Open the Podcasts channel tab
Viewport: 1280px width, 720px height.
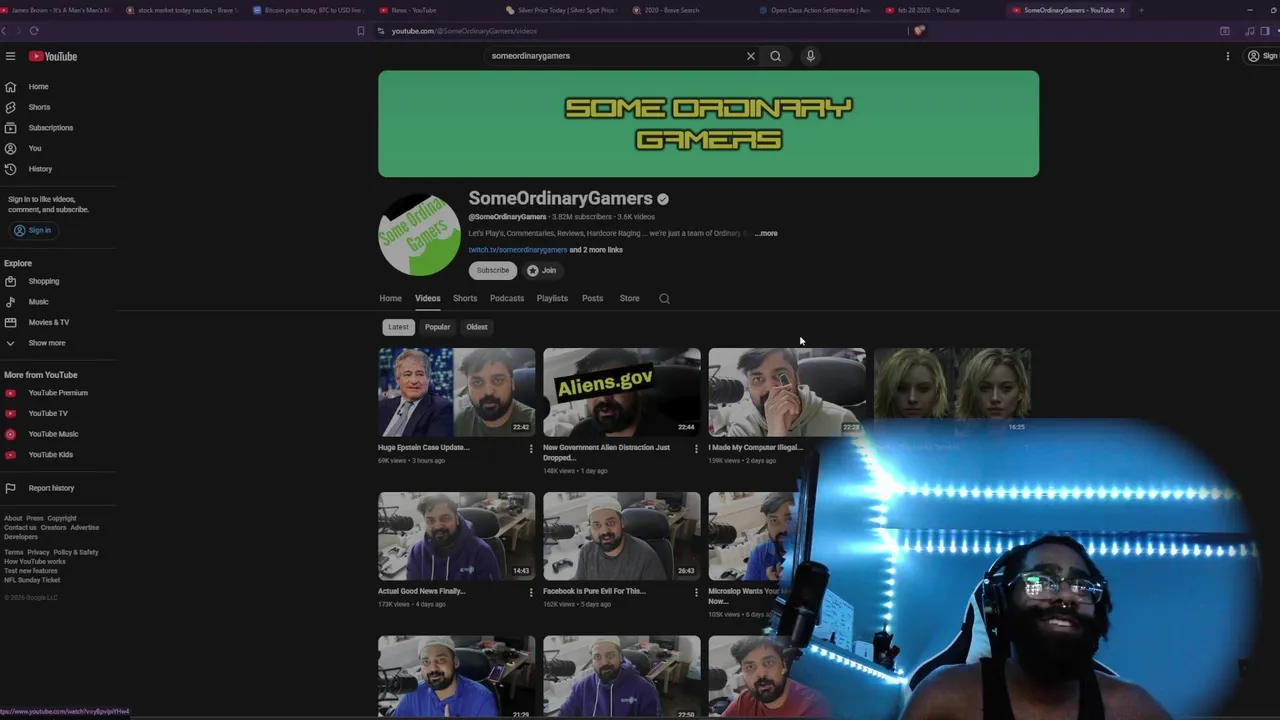click(507, 298)
